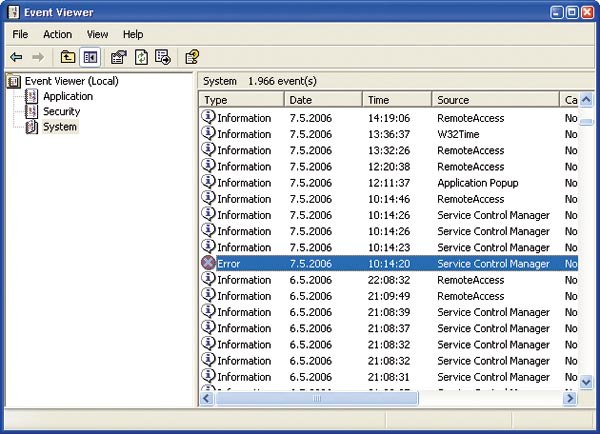Click the horizontal scrollbar right arrow

(569, 398)
